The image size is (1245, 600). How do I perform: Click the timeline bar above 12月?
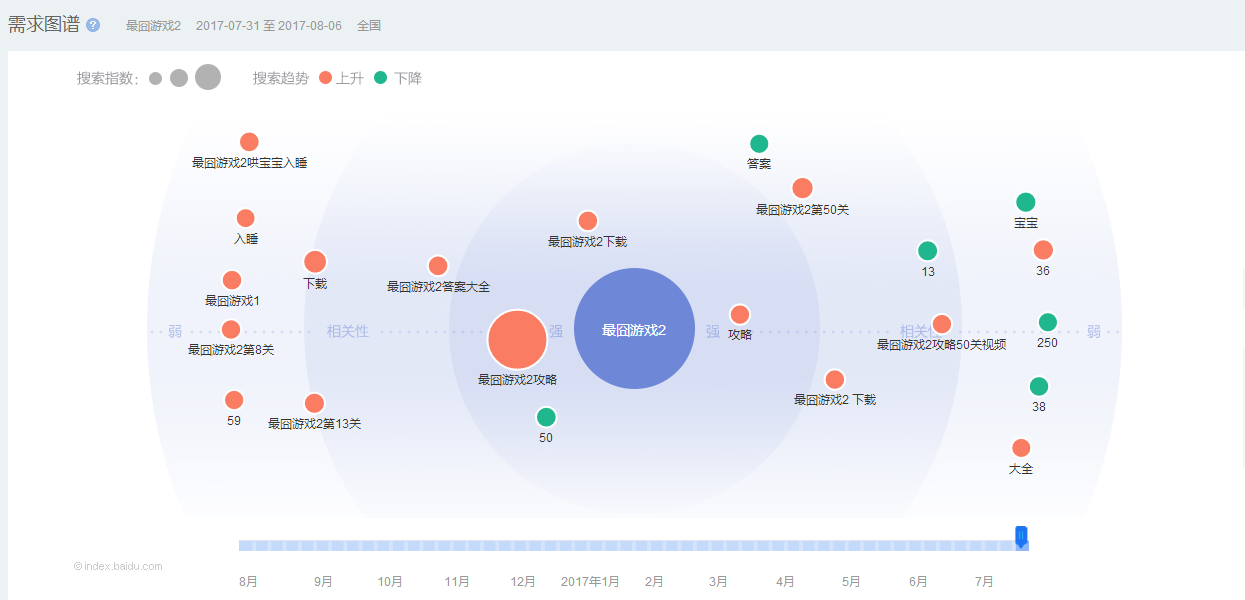[x=523, y=545]
